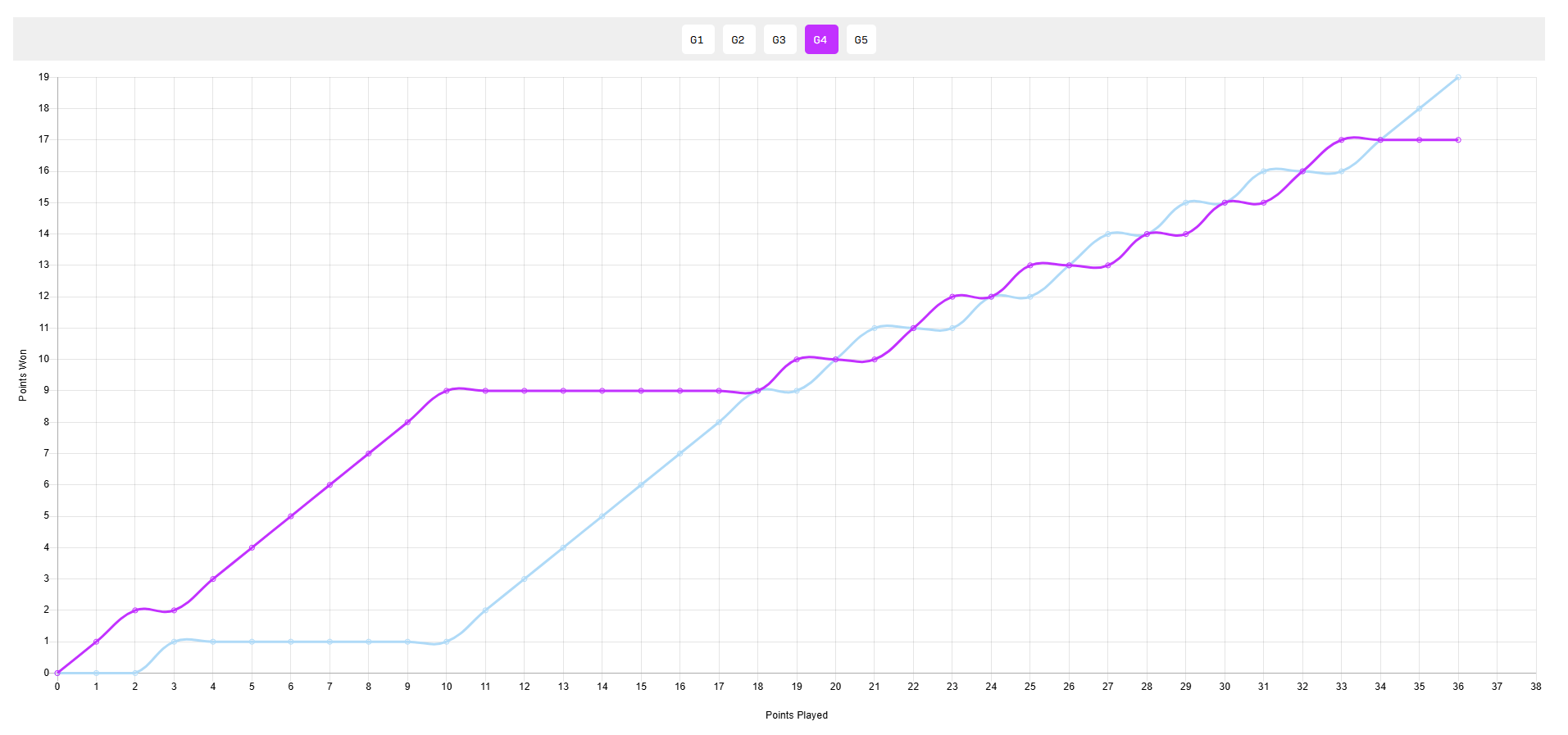This screenshot has height=735, width=1568.
Task: Select the G2 game tab
Action: tap(739, 39)
